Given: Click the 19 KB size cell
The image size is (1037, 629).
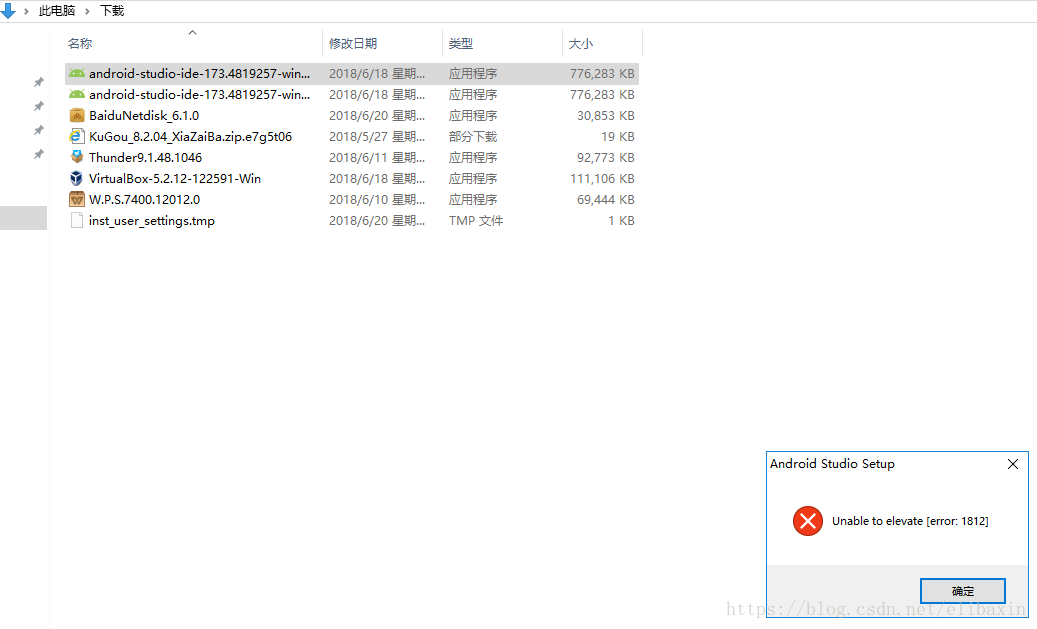Looking at the screenshot, I should tap(617, 137).
